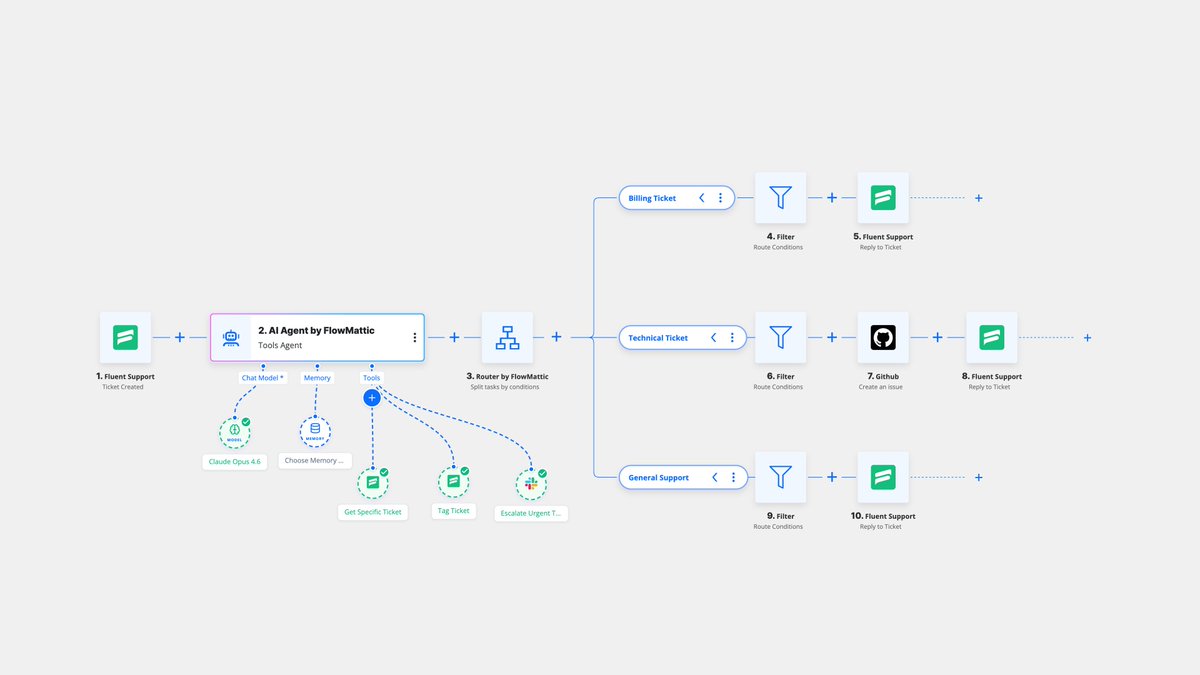Open Technical Ticket route options menu

click(732, 338)
